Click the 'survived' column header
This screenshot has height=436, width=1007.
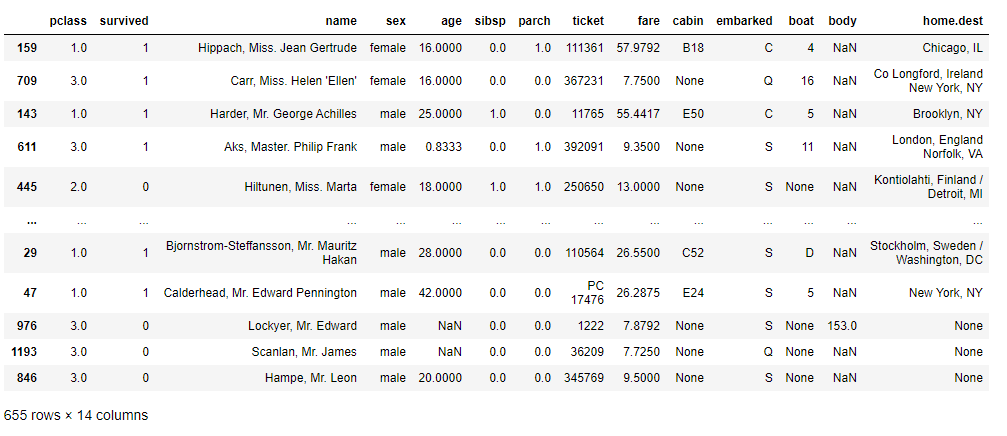(124, 20)
